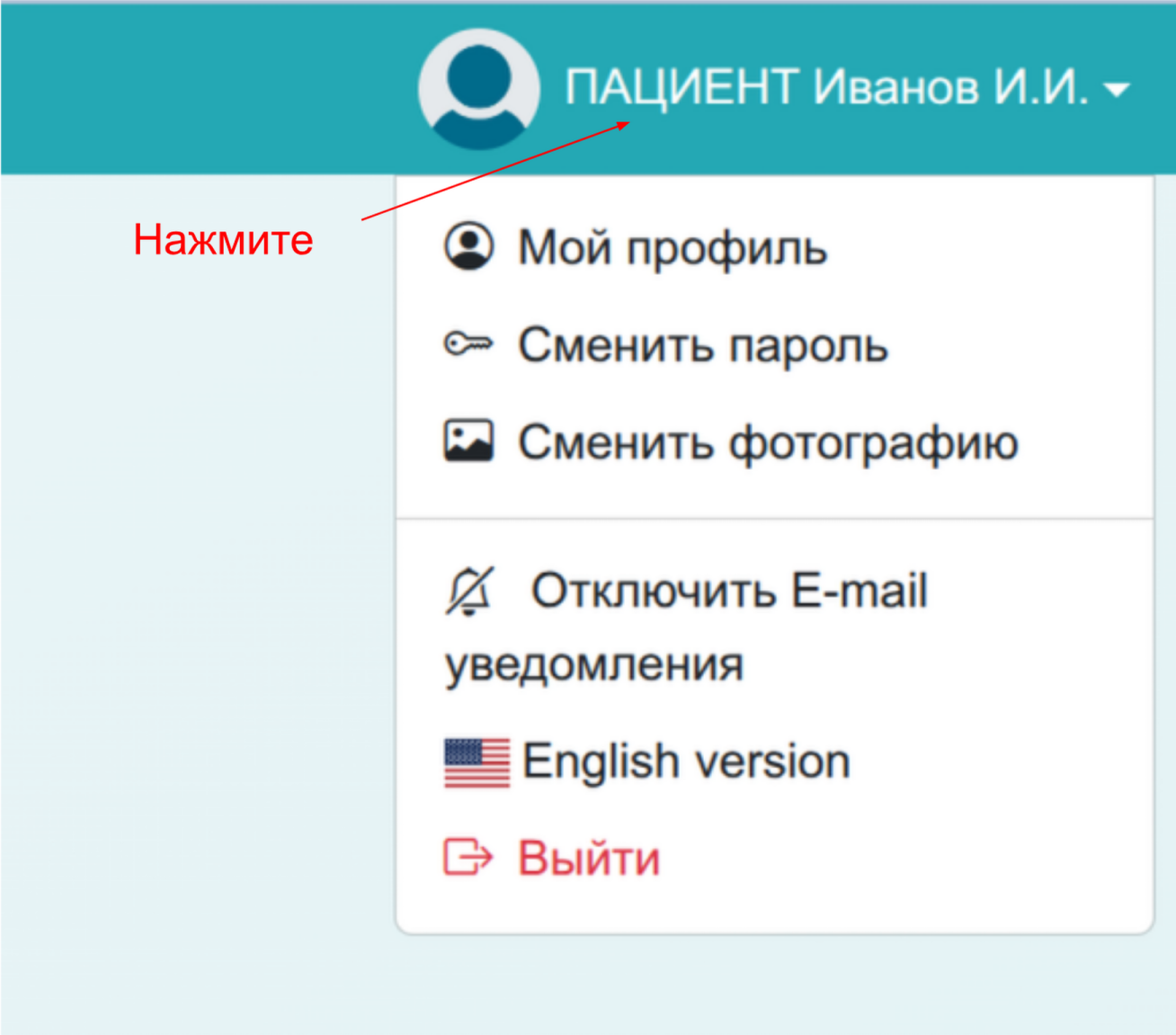Select Сменить пароль from the menu
The image size is (1176, 1035).
(x=702, y=345)
